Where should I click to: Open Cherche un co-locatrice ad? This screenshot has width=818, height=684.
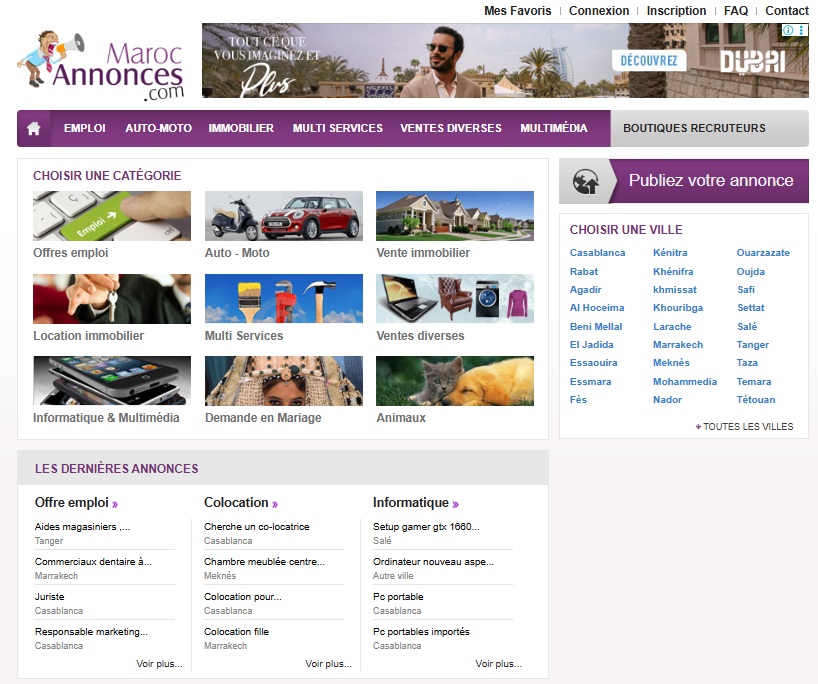[x=257, y=527]
